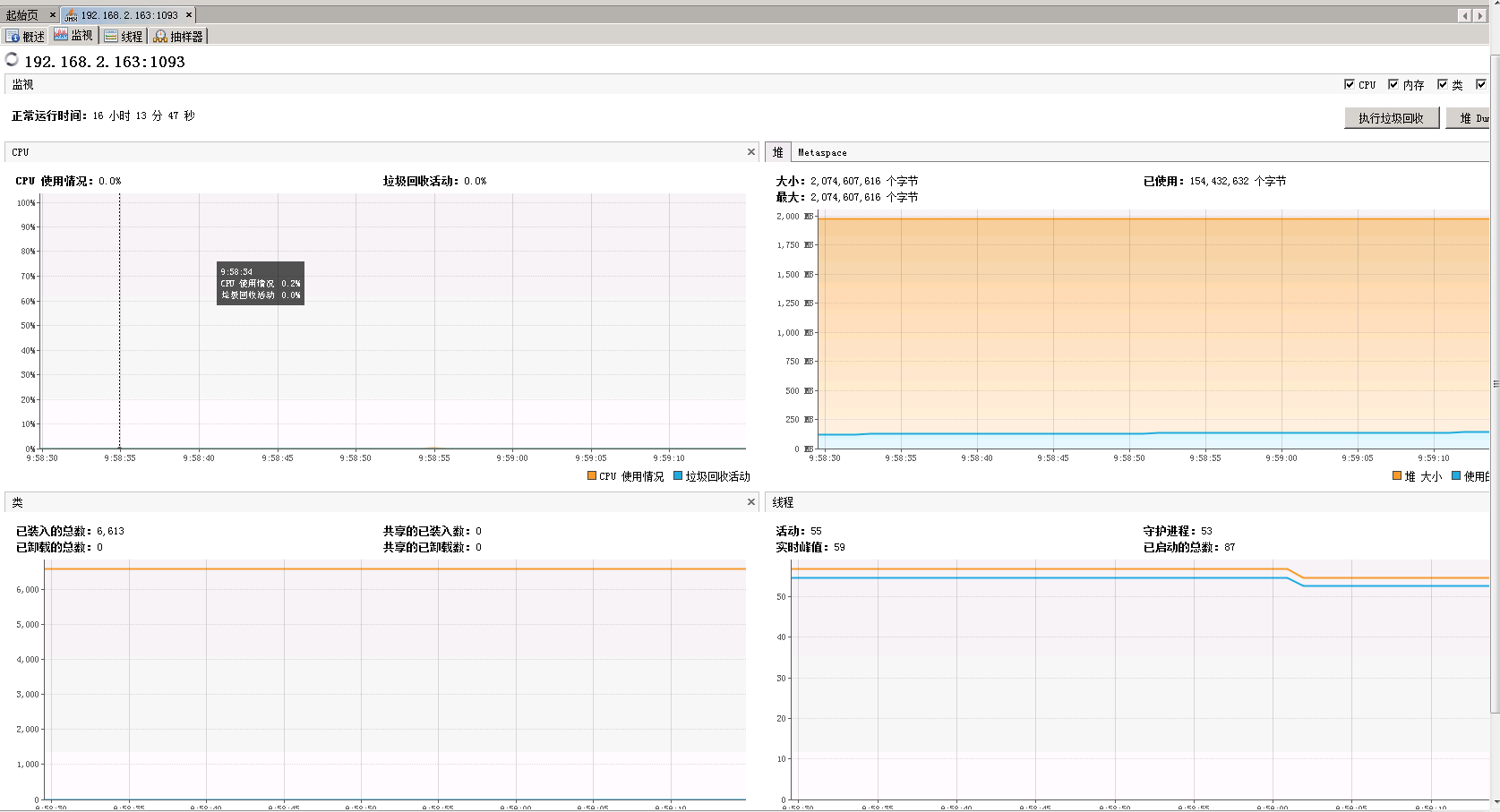
Task: Click the 9:58:34 CPU tooltip
Action: point(261,283)
